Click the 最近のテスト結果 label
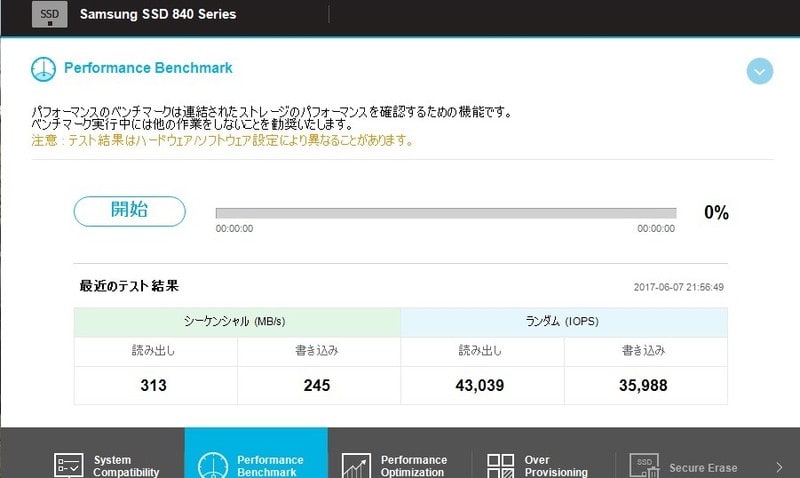 point(129,286)
